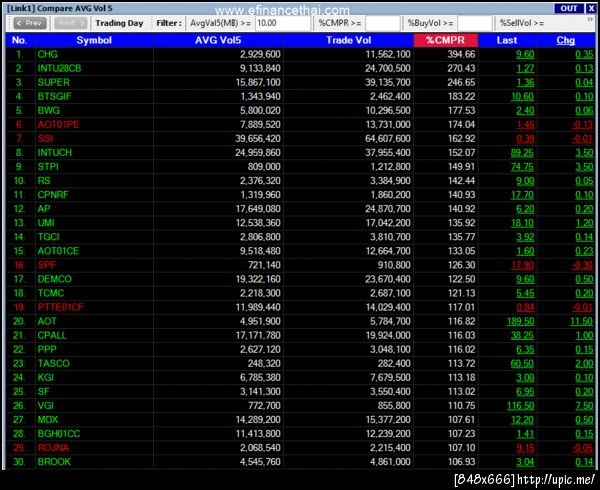Click the last price 189.50 for AOT
The width and height of the screenshot is (600, 490).
coord(520,322)
